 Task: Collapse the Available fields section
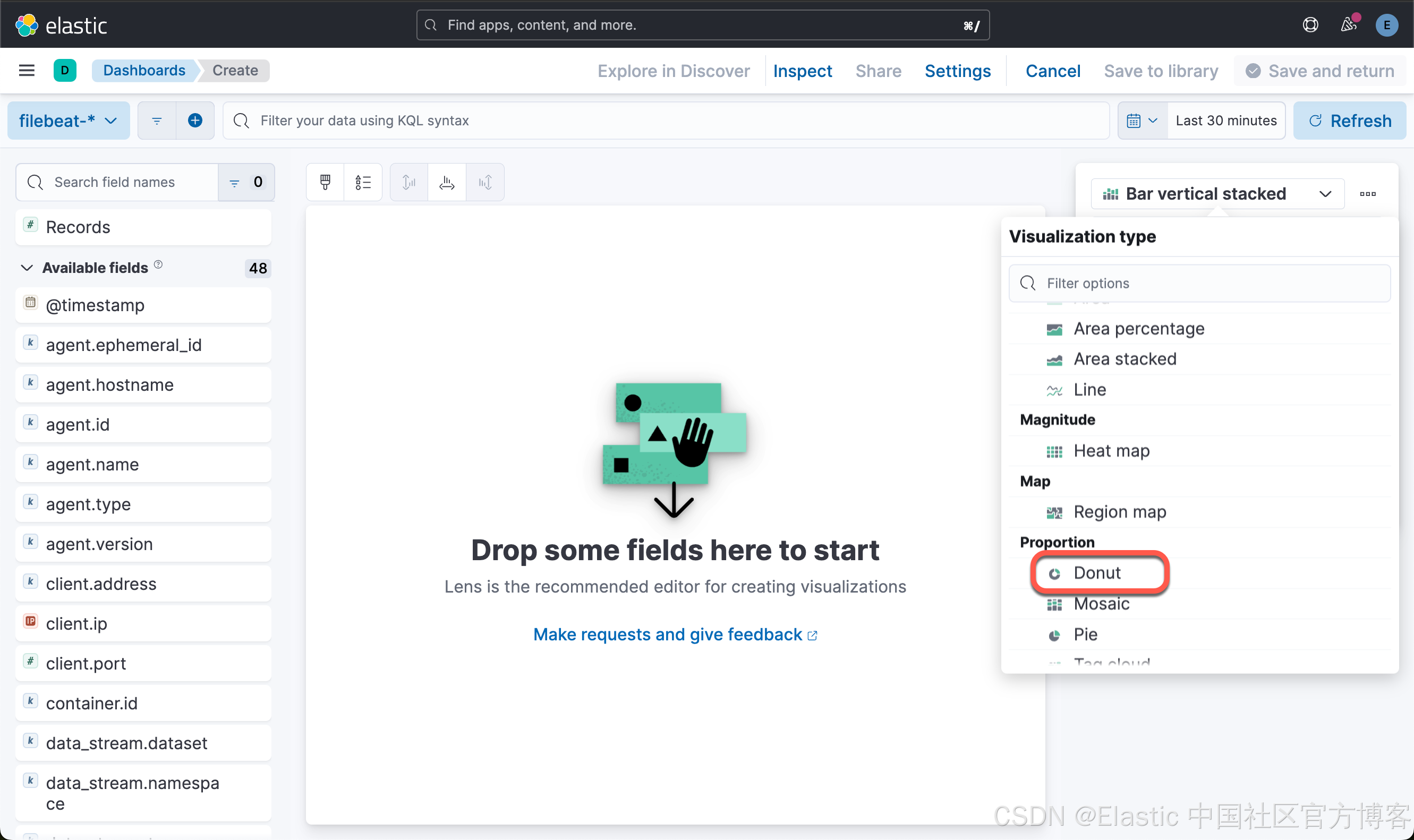point(27,268)
